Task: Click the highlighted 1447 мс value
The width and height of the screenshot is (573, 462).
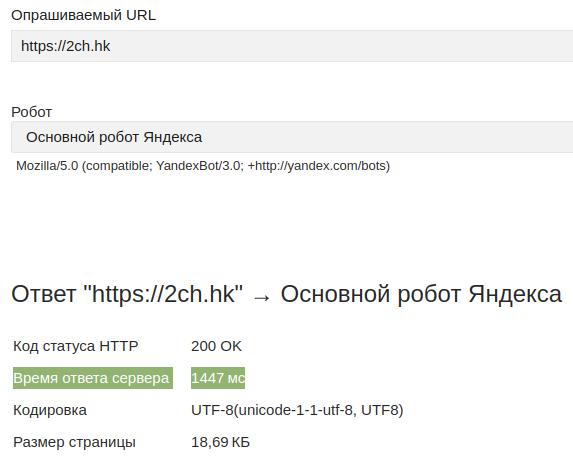Action: point(218,378)
